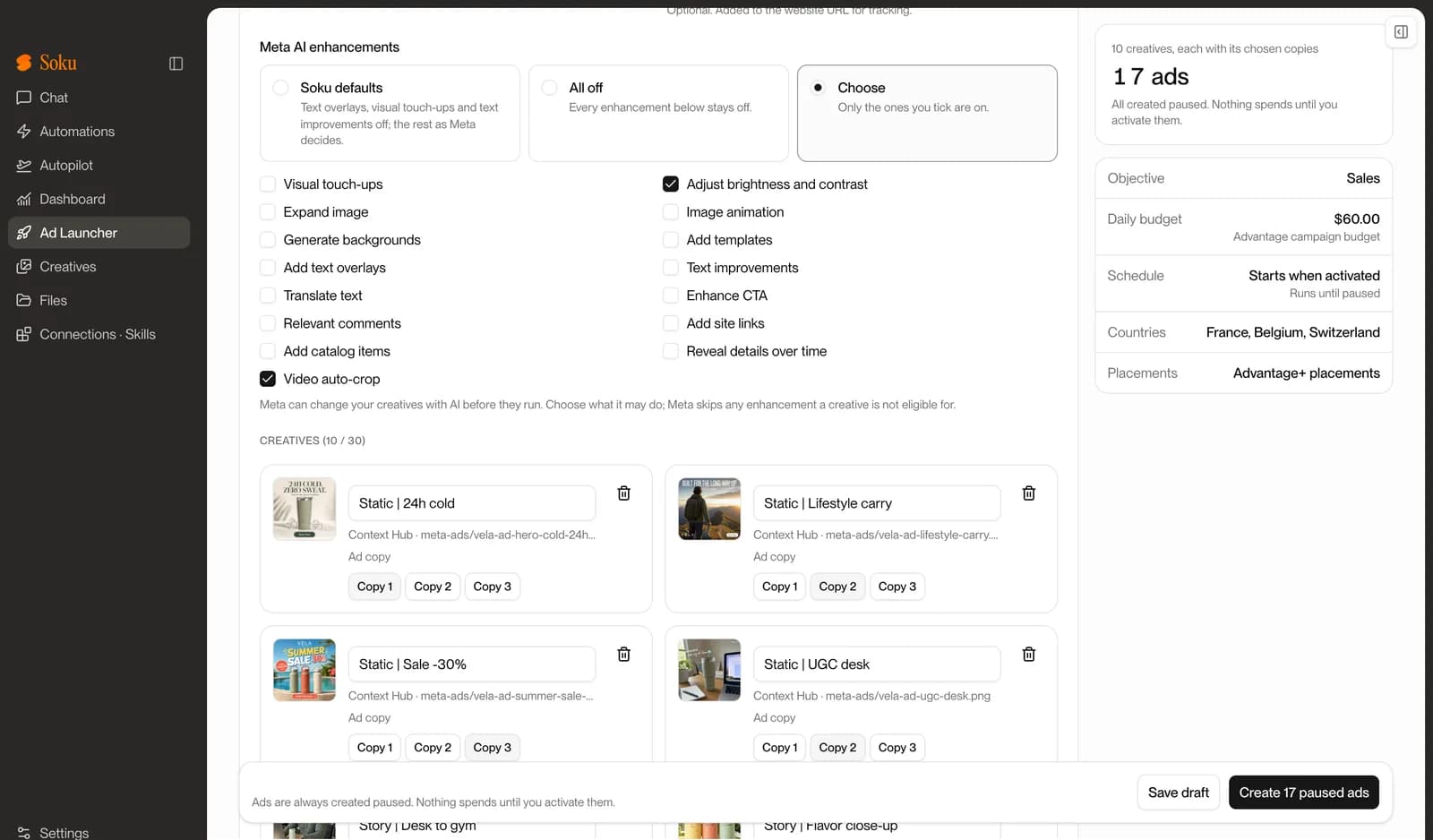
Task: Tick Generate backgrounds checkbox
Action: (268, 240)
